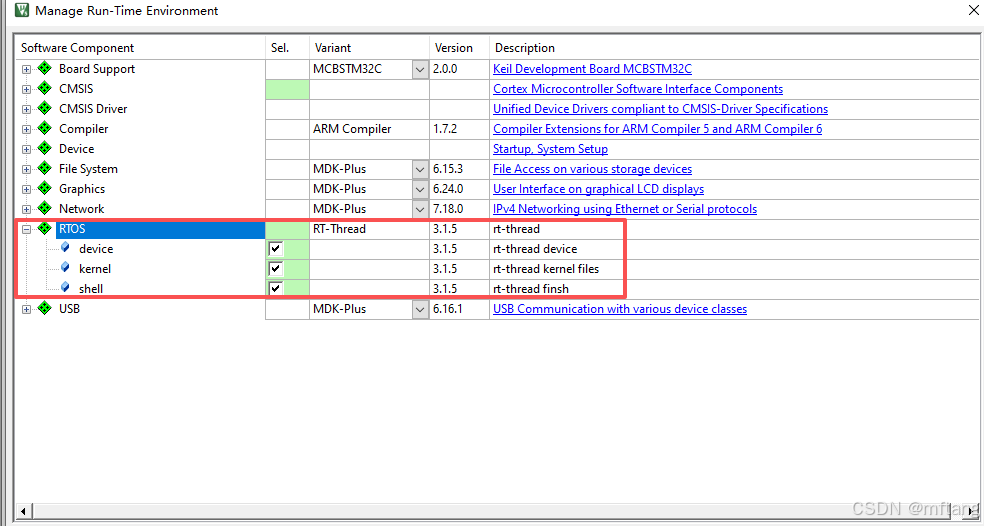Screen dimensions: 984x526
Task: Open IPv4 Networking using Ethernet link
Action: pos(624,209)
